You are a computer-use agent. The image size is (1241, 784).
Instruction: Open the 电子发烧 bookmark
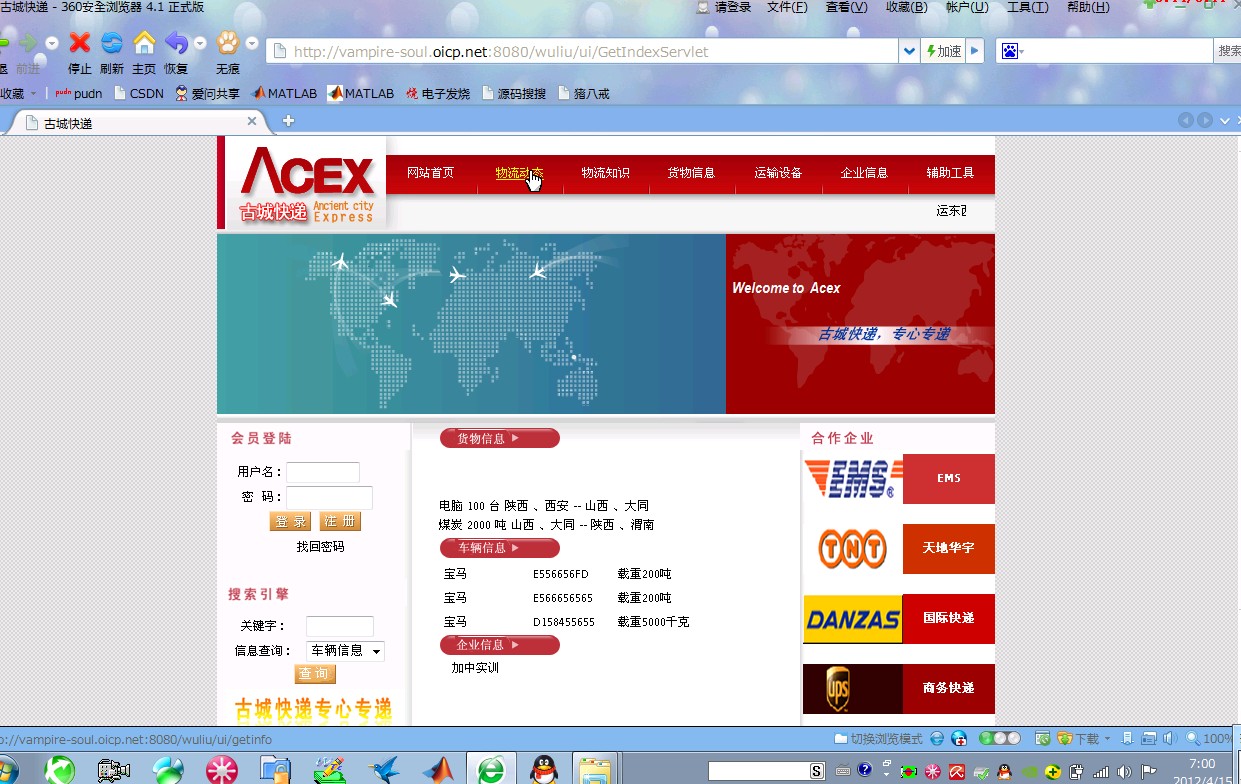[x=438, y=93]
